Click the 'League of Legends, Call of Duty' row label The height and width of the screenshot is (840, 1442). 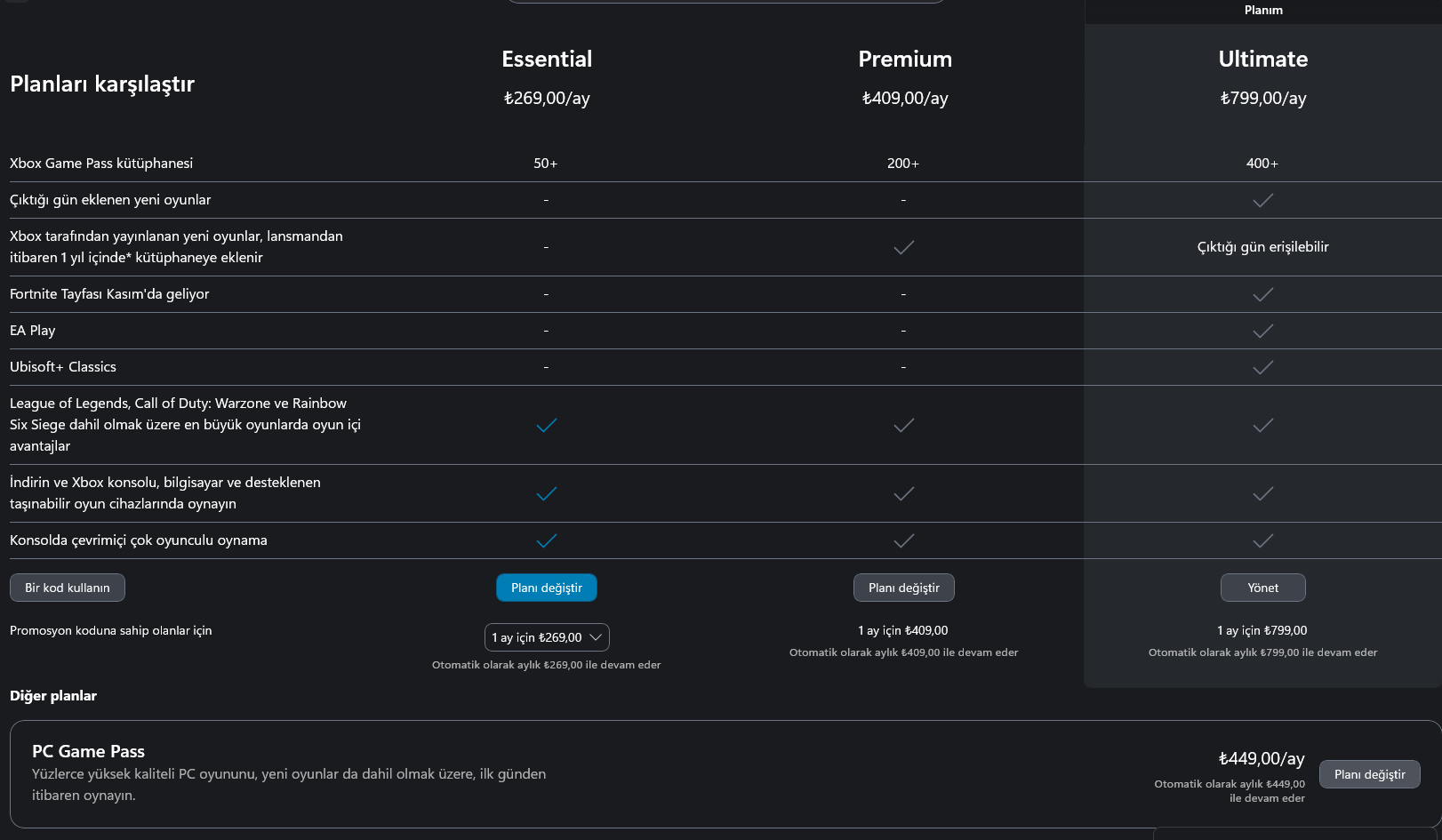tap(185, 425)
